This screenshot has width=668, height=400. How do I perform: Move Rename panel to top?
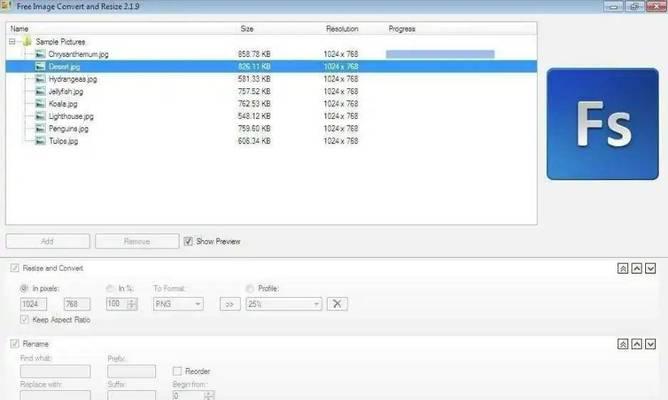coord(622,344)
